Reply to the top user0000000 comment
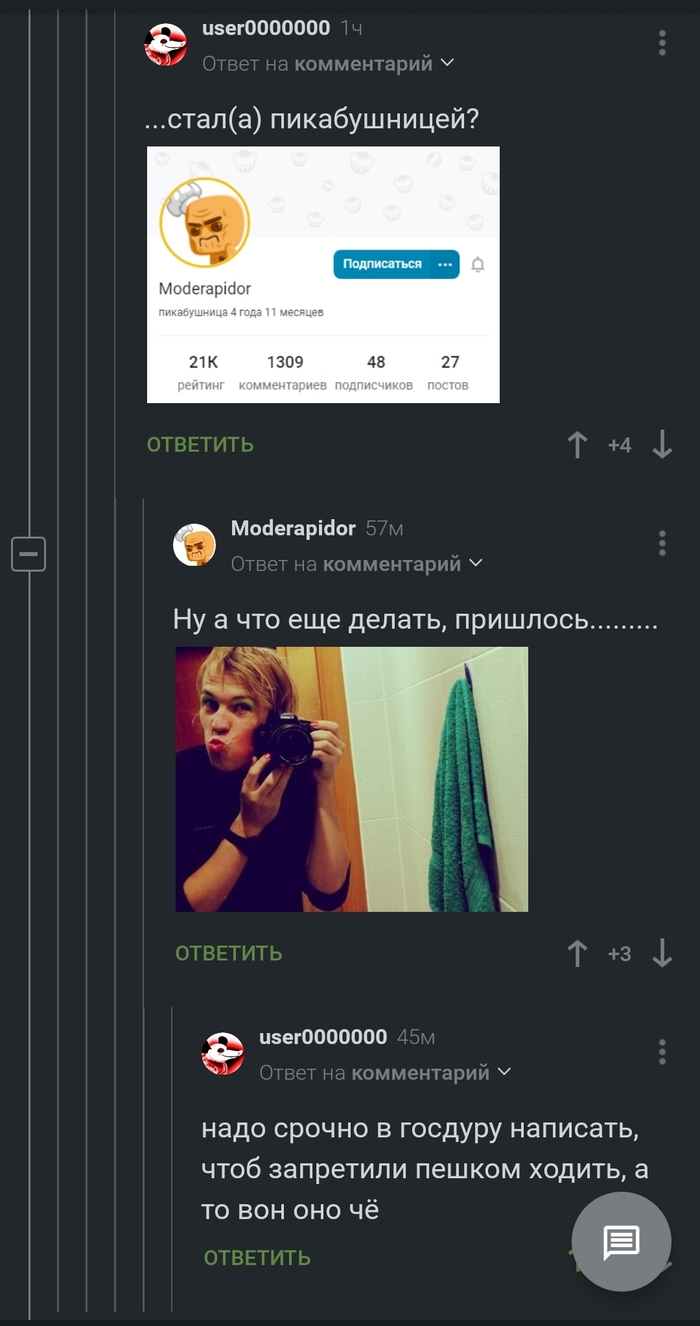The width and height of the screenshot is (700, 1326). 200,445
